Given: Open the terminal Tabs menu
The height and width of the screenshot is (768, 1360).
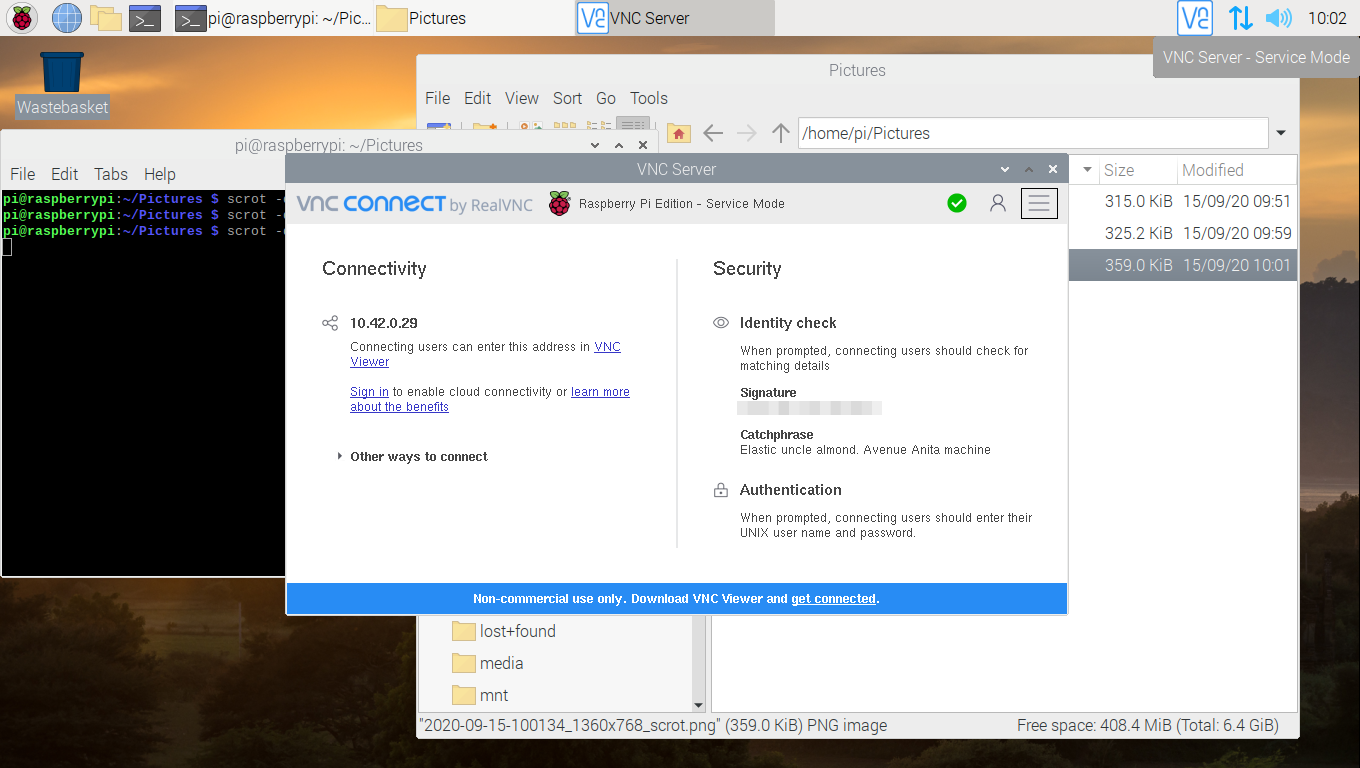Looking at the screenshot, I should point(111,174).
